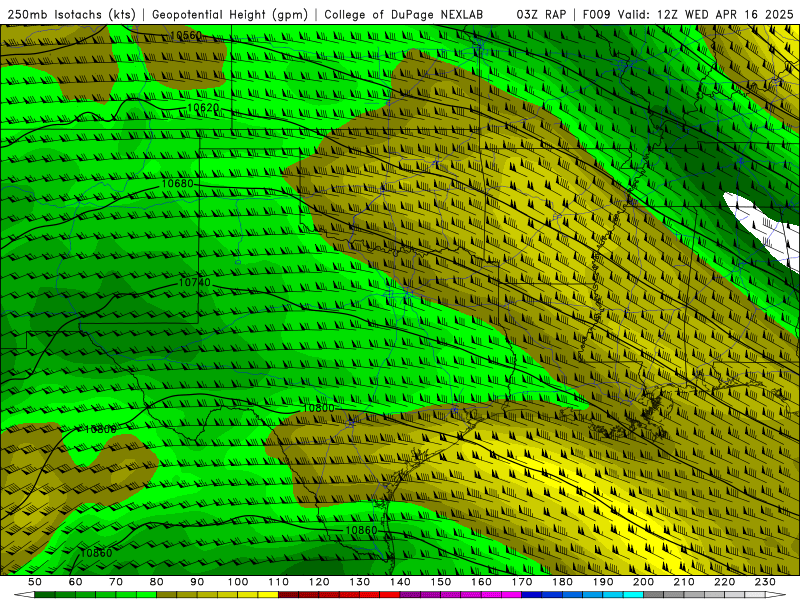Click the 'Geopotential Height (gpm)' title text

tap(230, 15)
